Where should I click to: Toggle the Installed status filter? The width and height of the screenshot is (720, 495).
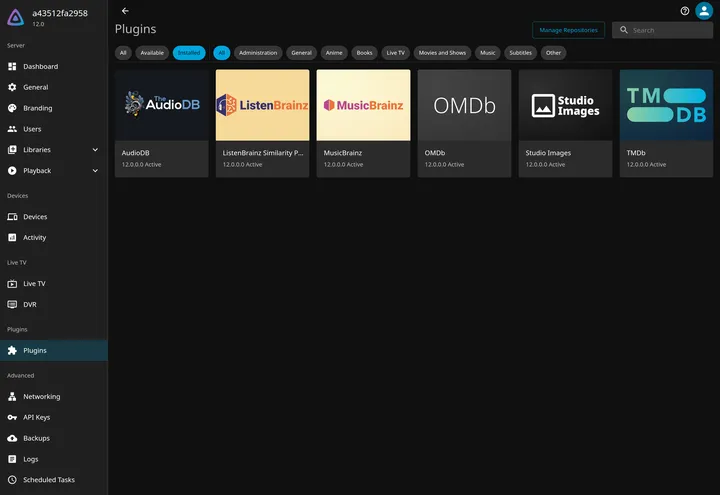[189, 53]
